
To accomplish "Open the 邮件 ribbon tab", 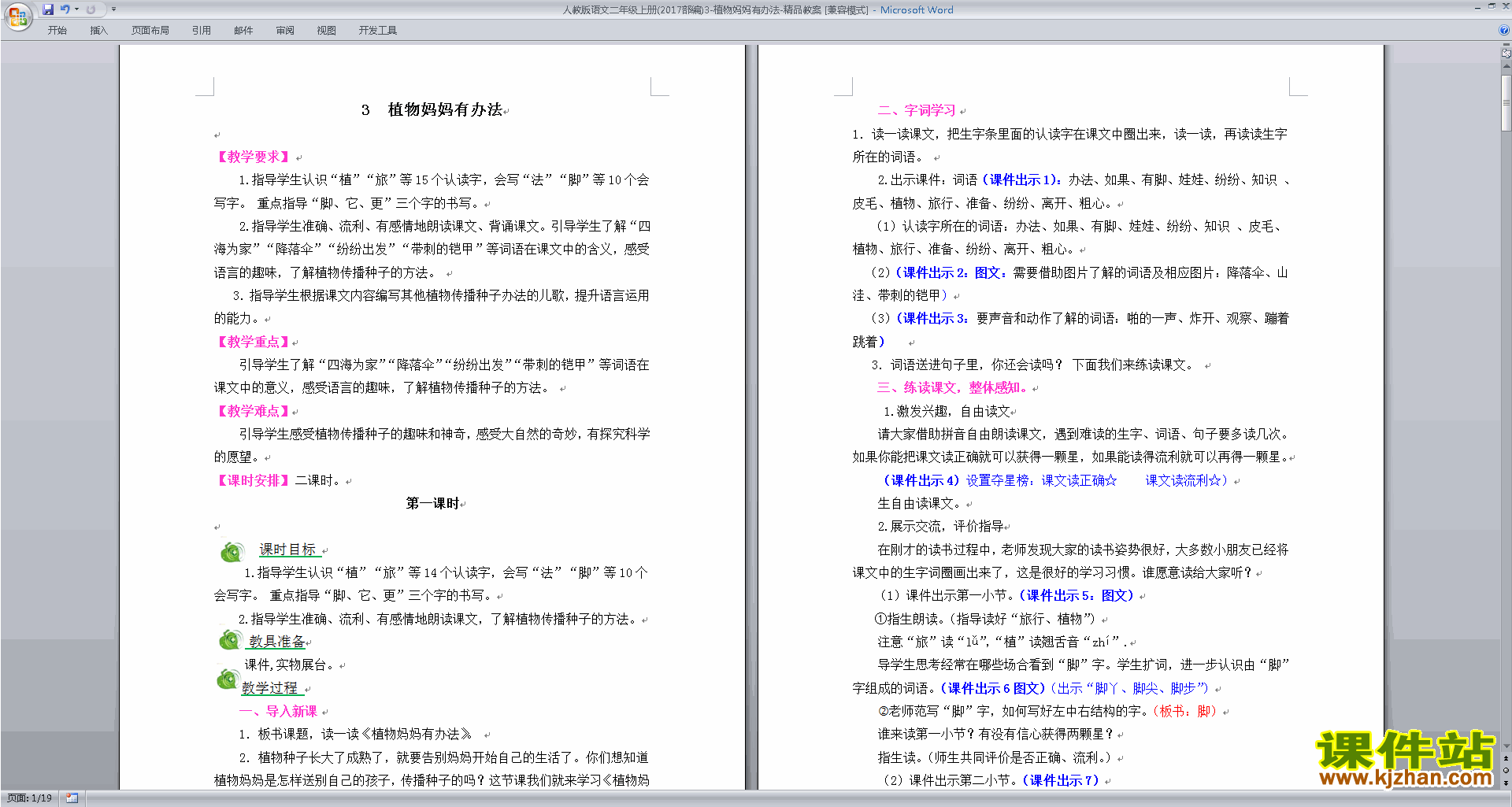I will (243, 31).
